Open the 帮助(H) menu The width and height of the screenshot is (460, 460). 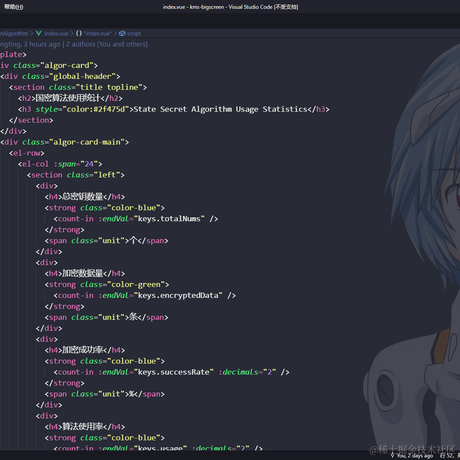click(x=14, y=7)
